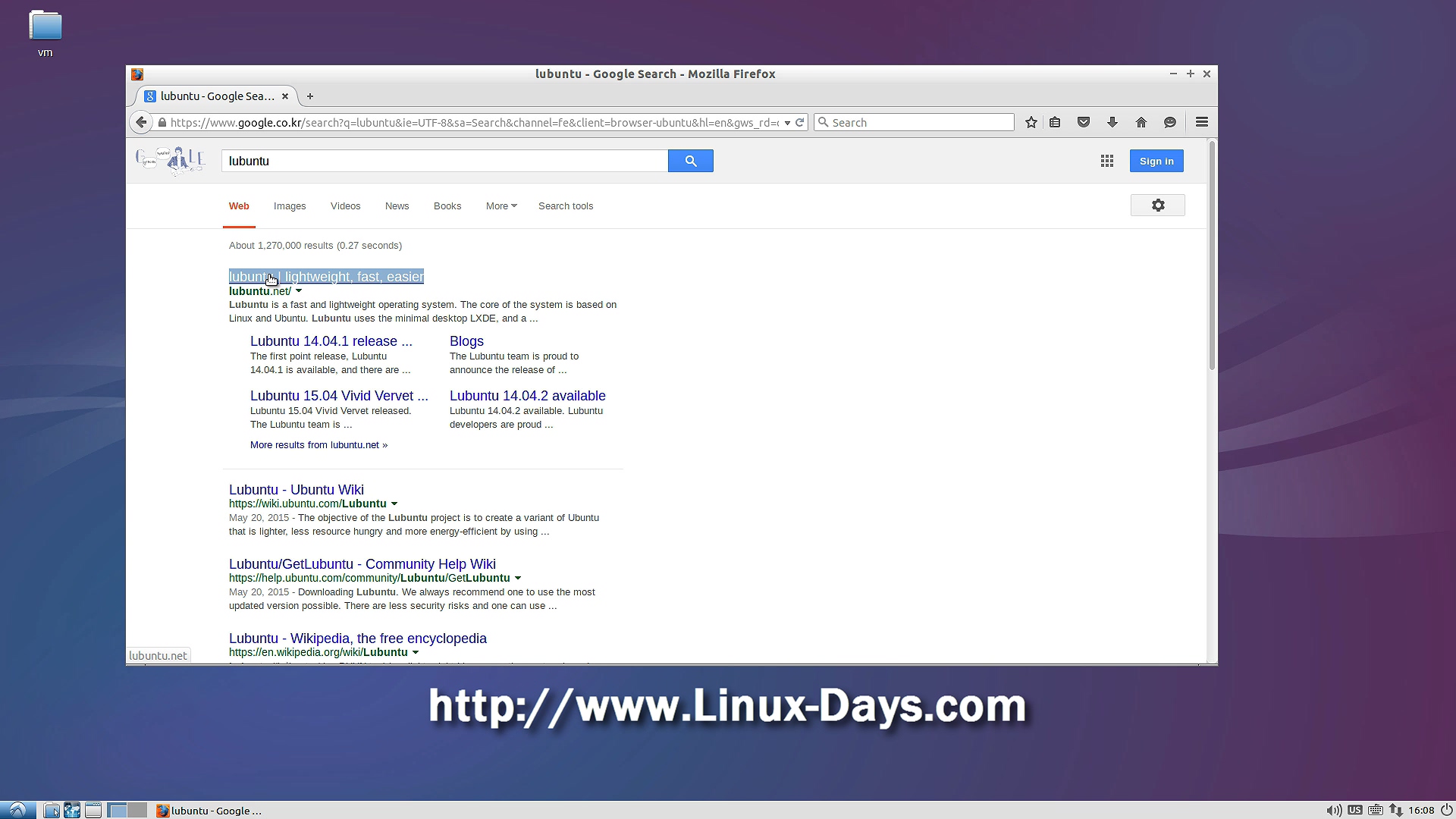
Task: Launch file manager from taskbar
Action: tap(52, 810)
